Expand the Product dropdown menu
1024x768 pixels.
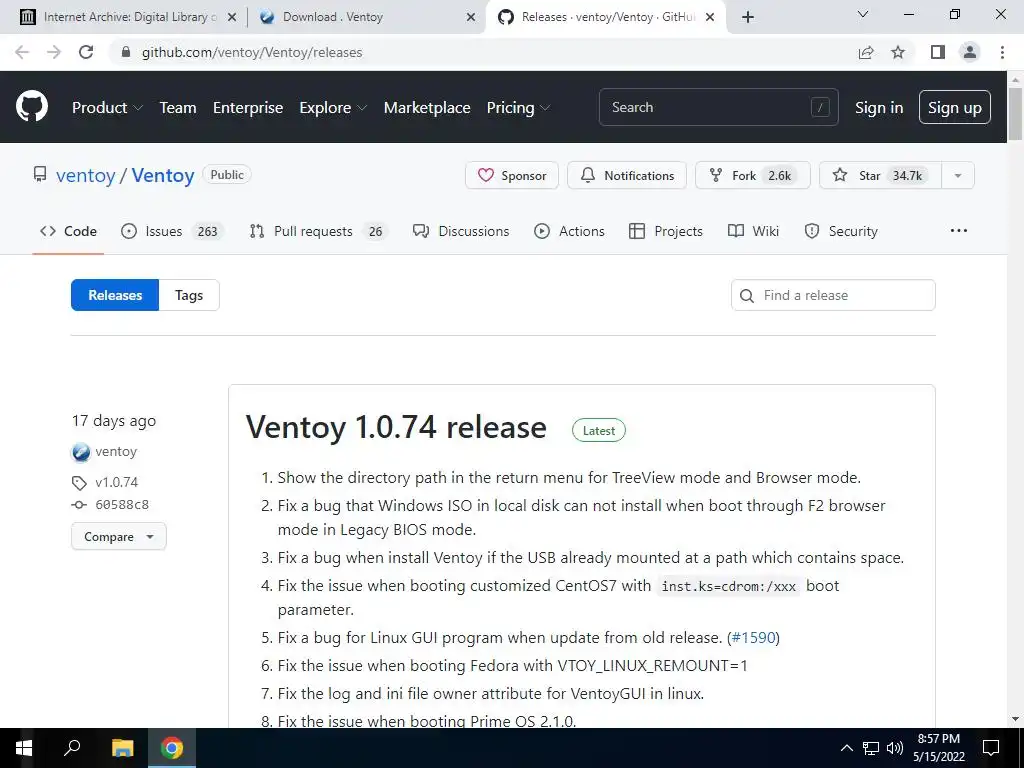click(x=107, y=107)
